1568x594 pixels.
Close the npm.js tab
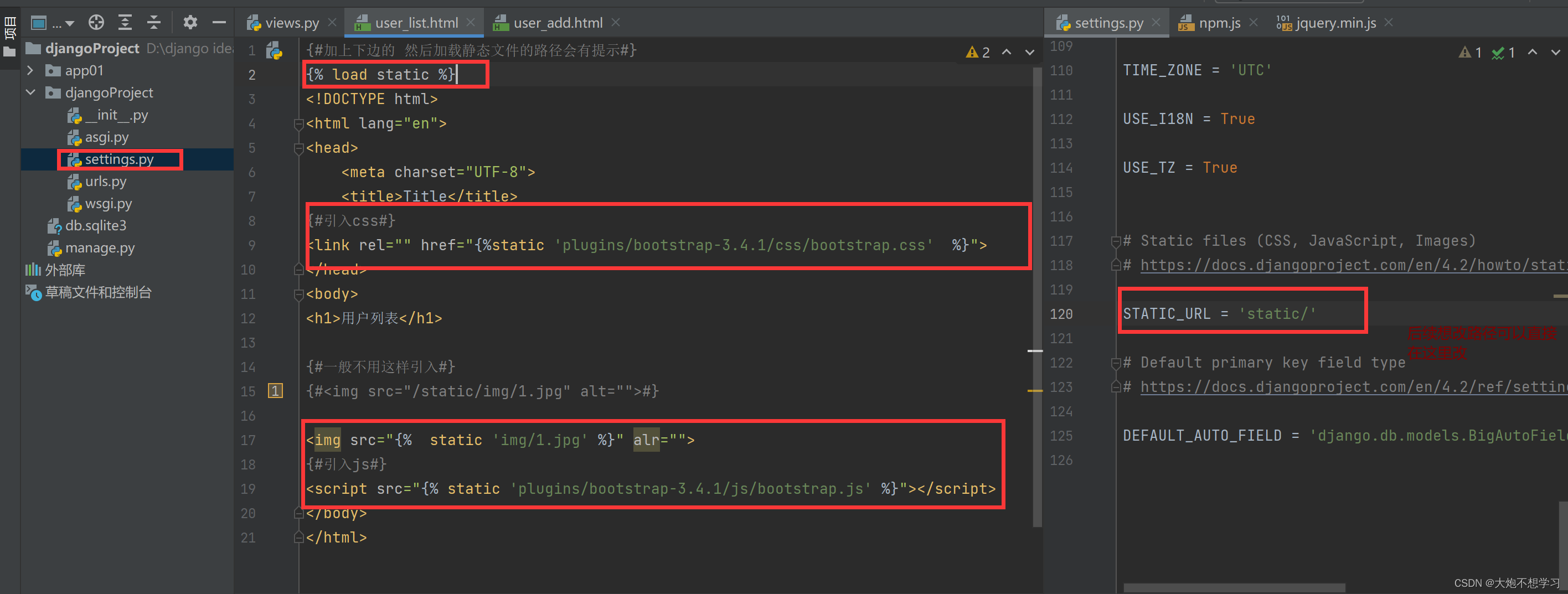[x=1254, y=23]
